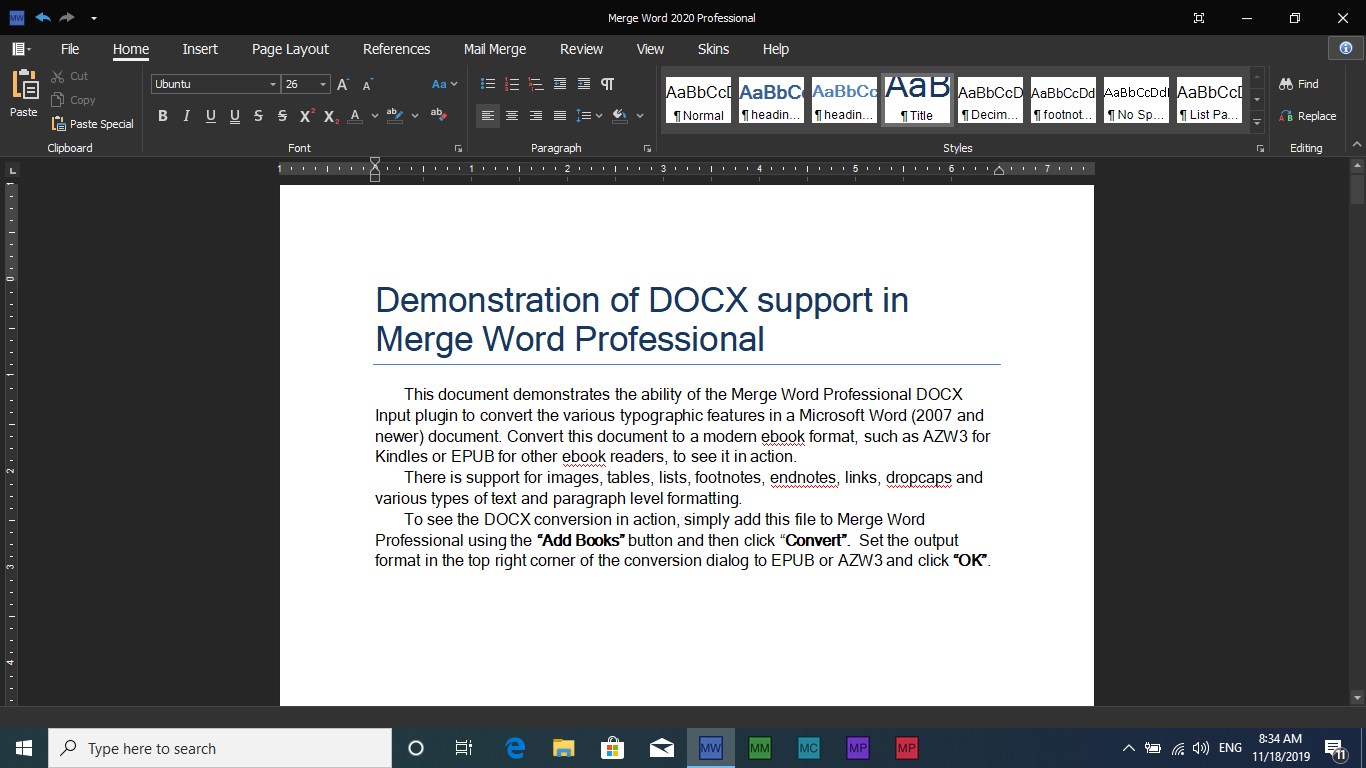Decrease paragraph indent

[560, 84]
